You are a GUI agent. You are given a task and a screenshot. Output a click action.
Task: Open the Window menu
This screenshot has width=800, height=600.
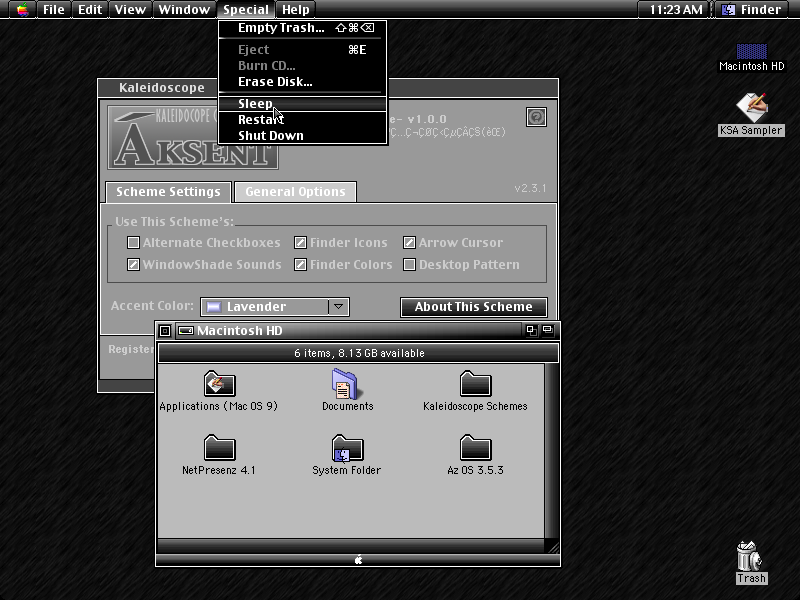[x=184, y=9]
